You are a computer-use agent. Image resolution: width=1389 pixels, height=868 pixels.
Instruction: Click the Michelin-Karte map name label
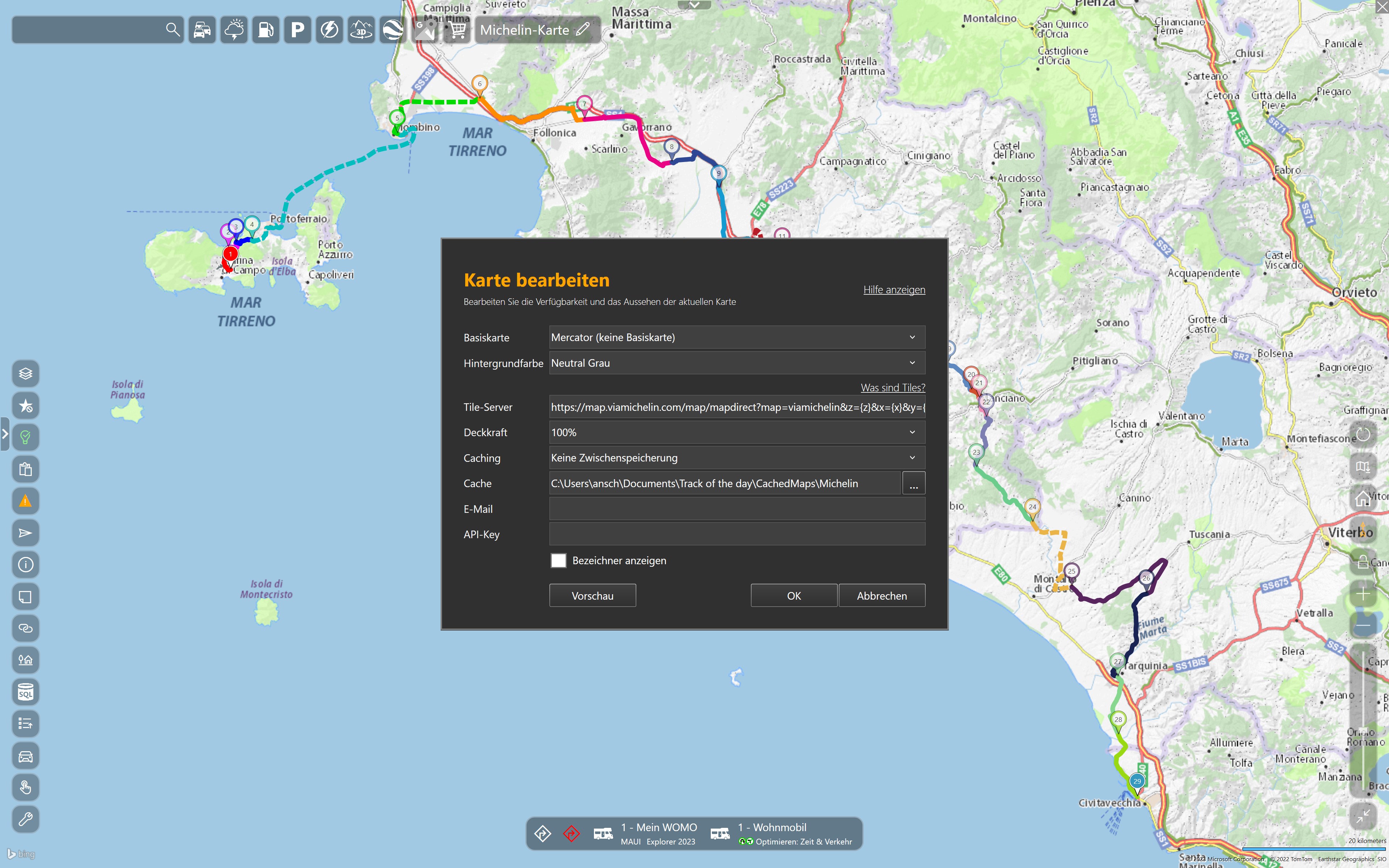tap(524, 30)
